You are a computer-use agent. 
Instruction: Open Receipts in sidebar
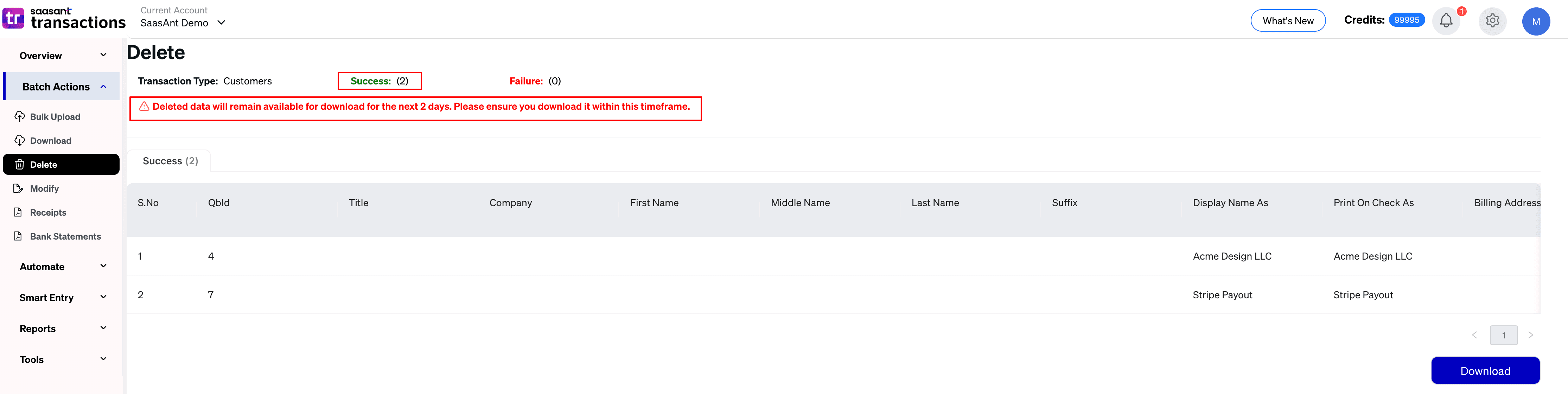pyautogui.click(x=48, y=212)
